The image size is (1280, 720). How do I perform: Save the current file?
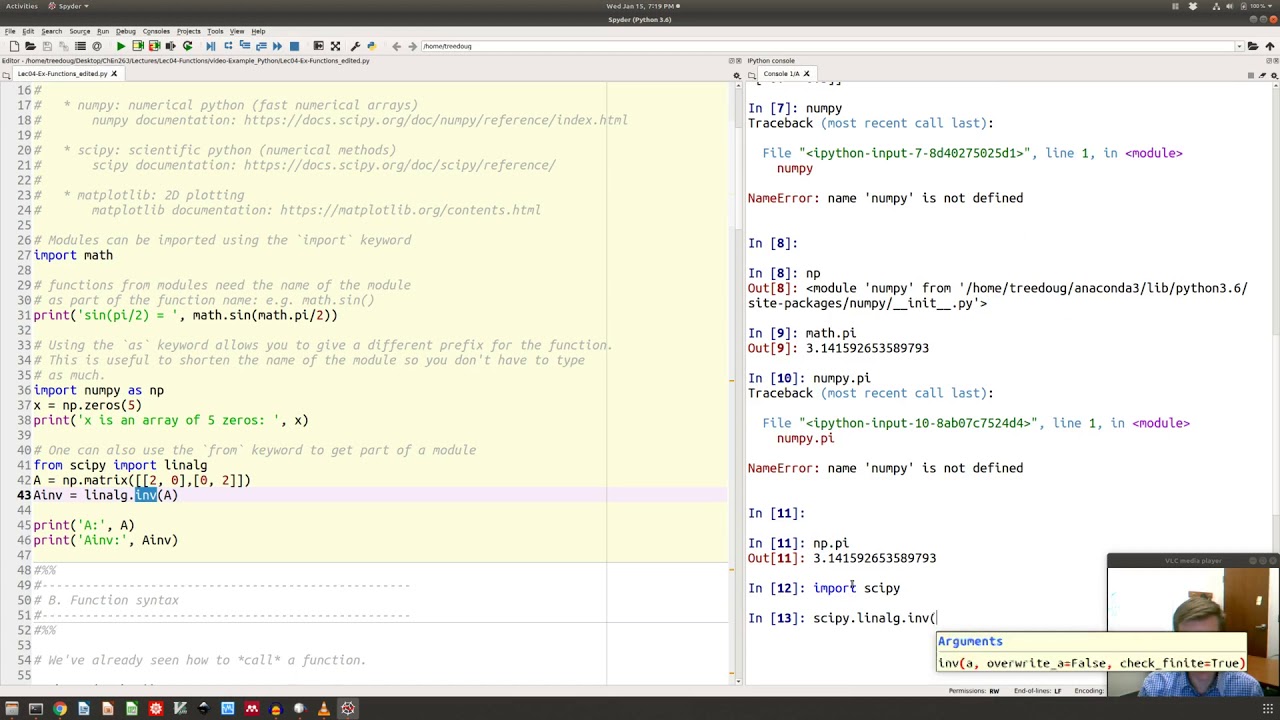pyautogui.click(x=47, y=46)
